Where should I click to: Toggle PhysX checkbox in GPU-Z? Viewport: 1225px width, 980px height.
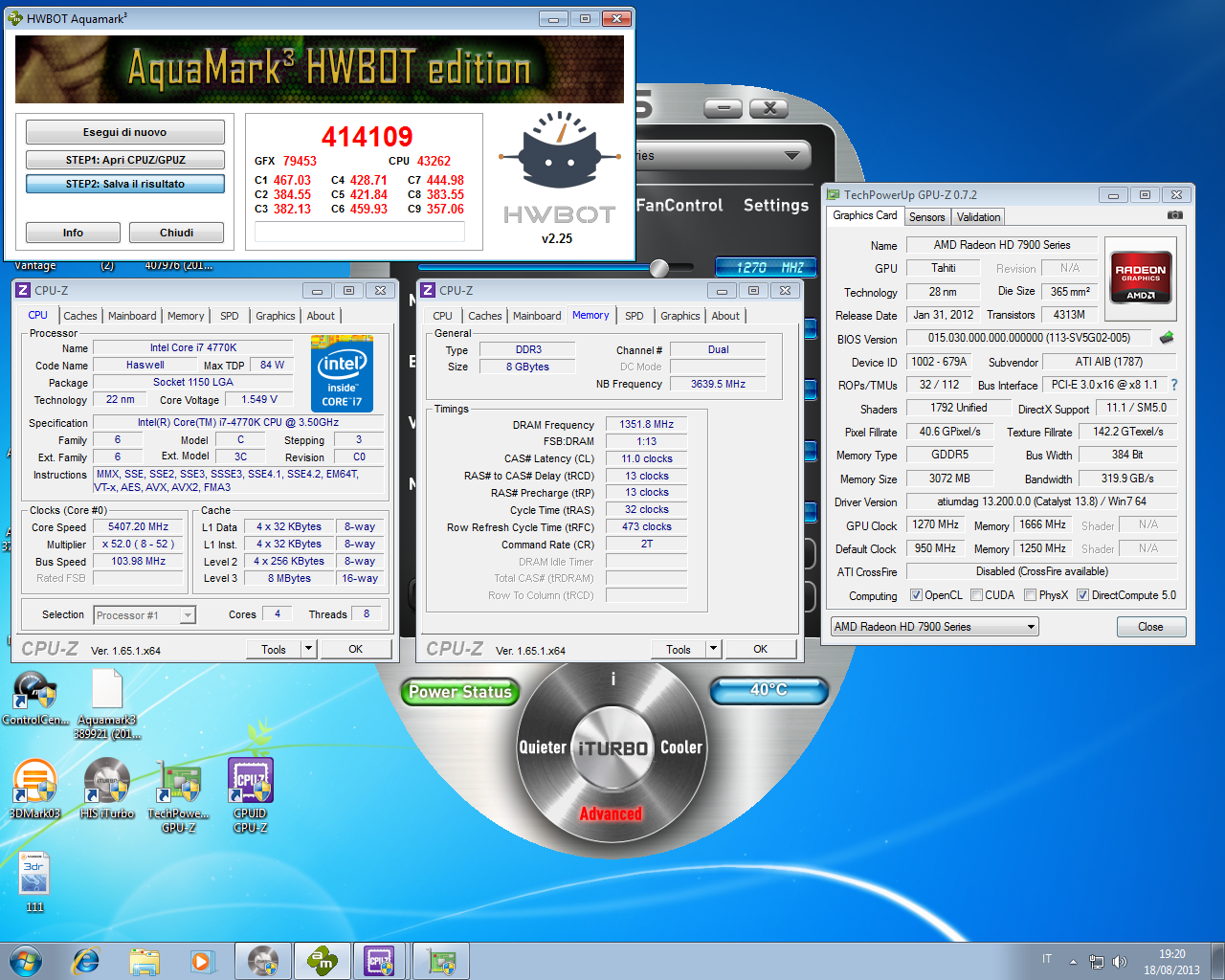pos(1030,595)
